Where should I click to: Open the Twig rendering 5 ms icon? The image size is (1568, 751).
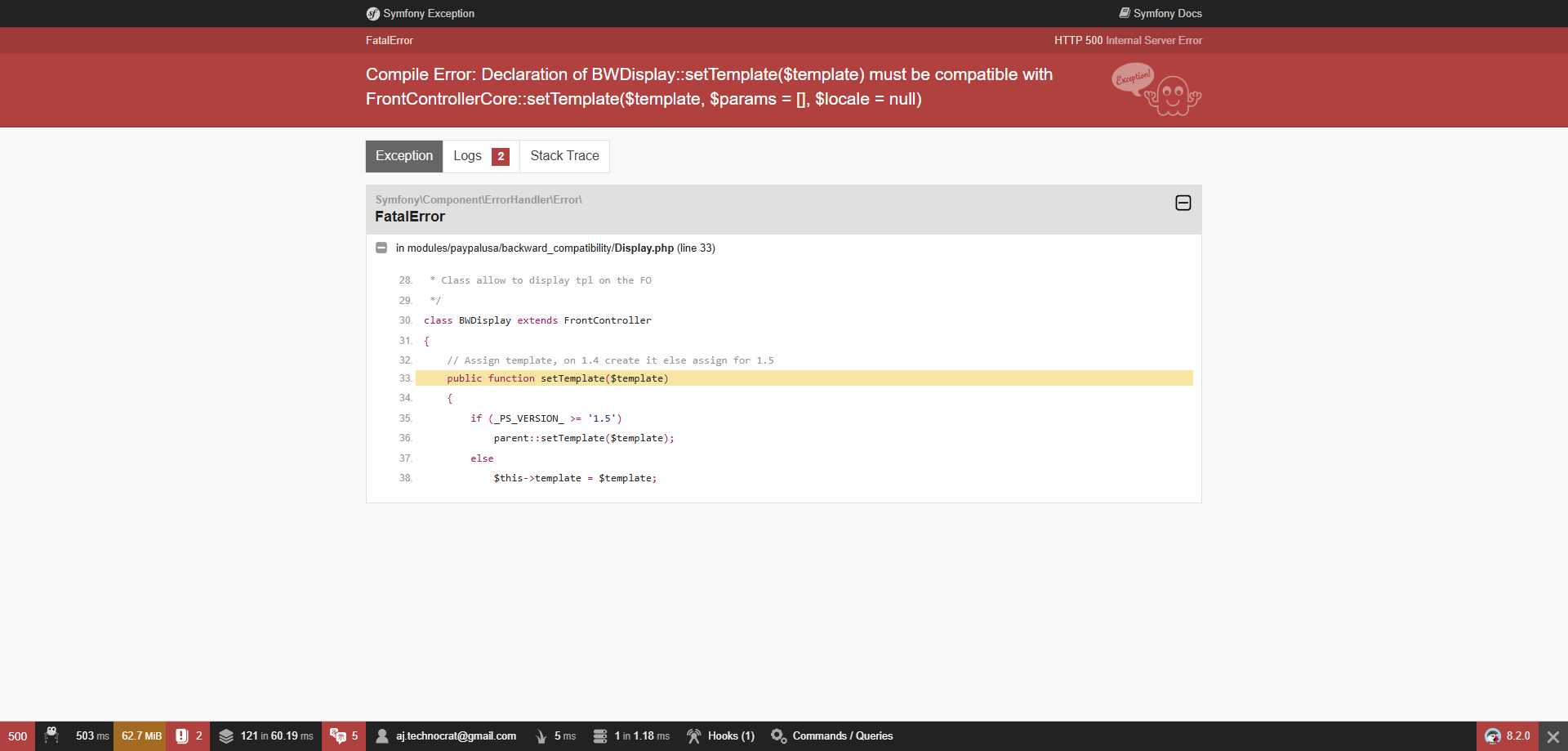click(x=541, y=736)
